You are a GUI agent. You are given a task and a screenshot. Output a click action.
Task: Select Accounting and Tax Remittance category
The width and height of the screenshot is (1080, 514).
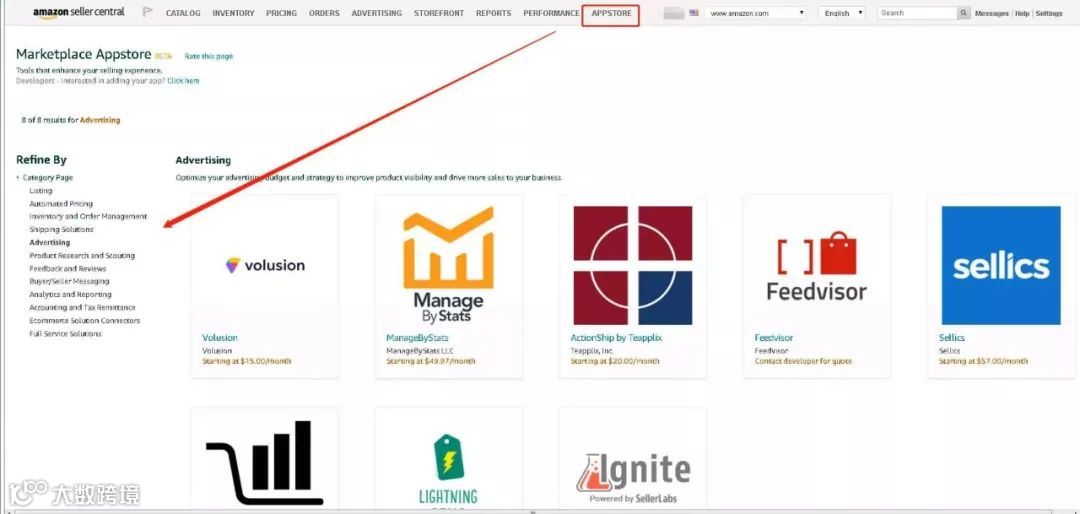(x=82, y=307)
